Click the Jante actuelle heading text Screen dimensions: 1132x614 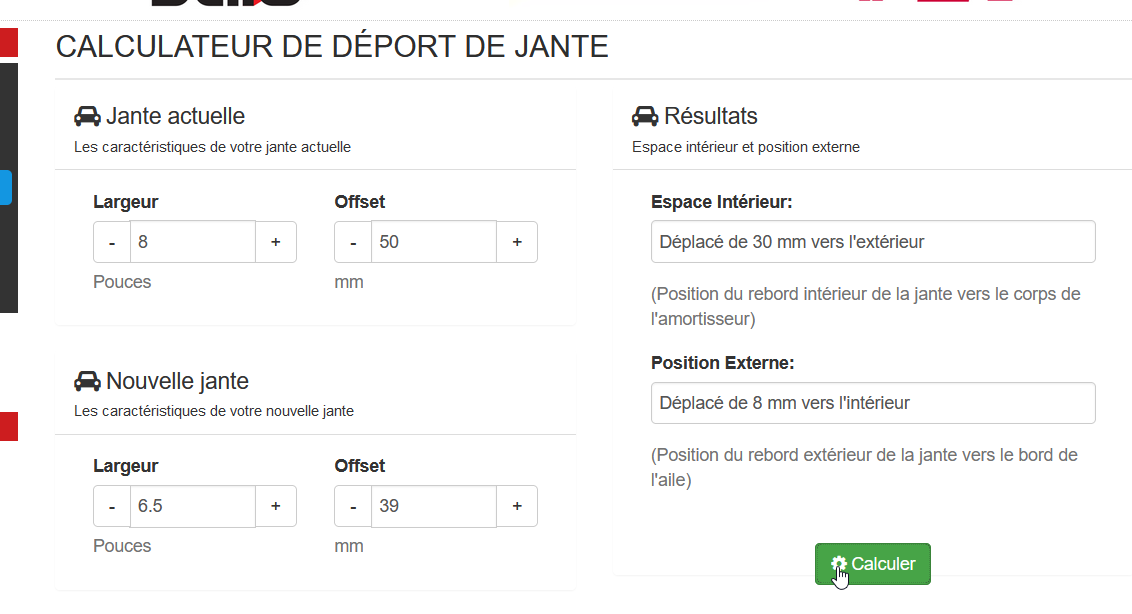tap(175, 116)
